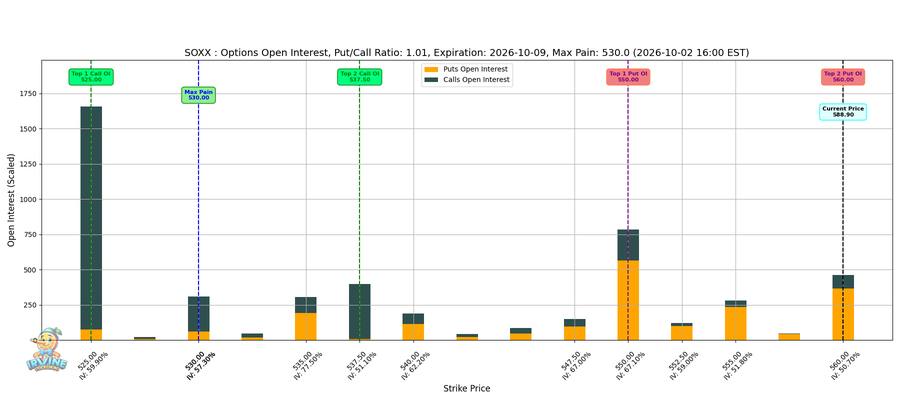Click the 'Top 2 Call OI 537.50' annotation box
Image resolution: width=900 pixels, height=400 pixels.
tap(360, 77)
